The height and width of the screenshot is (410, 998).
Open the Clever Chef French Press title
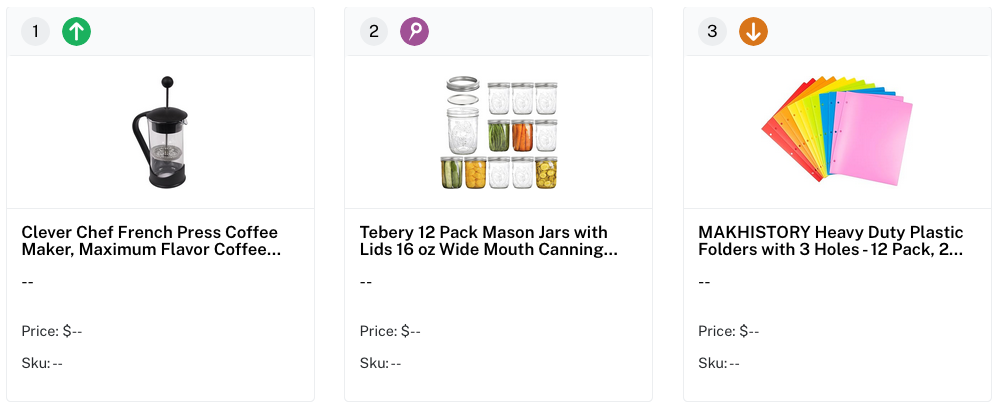click(x=150, y=241)
